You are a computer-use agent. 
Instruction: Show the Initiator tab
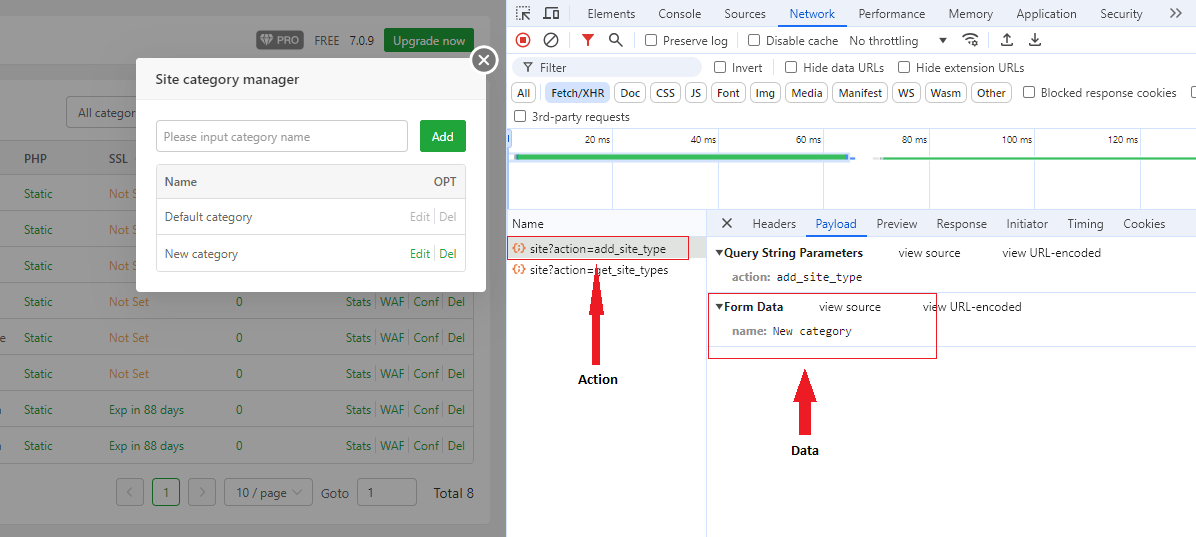pyautogui.click(x=1027, y=223)
